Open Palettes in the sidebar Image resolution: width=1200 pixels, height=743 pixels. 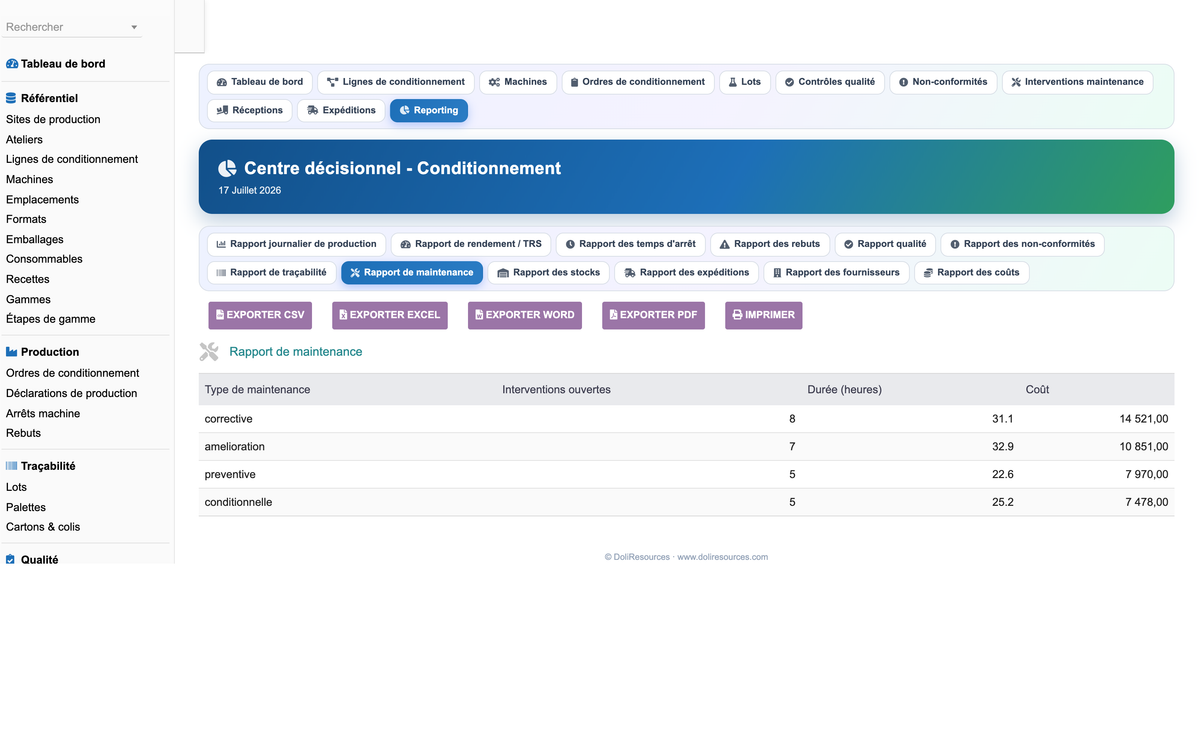(26, 507)
